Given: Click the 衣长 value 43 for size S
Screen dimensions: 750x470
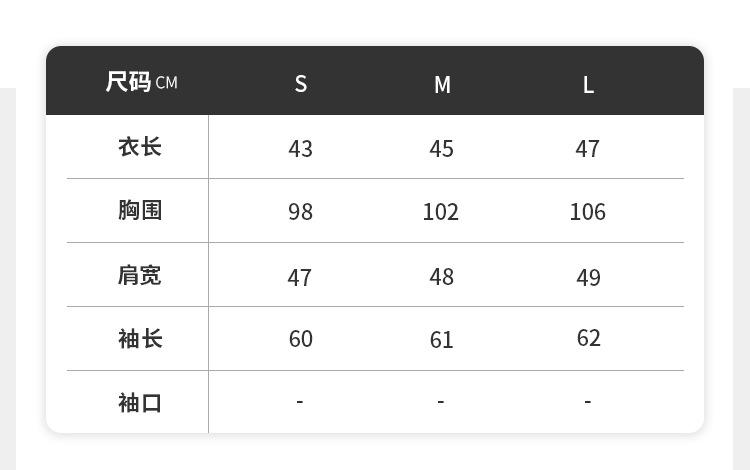Looking at the screenshot, I should tap(300, 149).
